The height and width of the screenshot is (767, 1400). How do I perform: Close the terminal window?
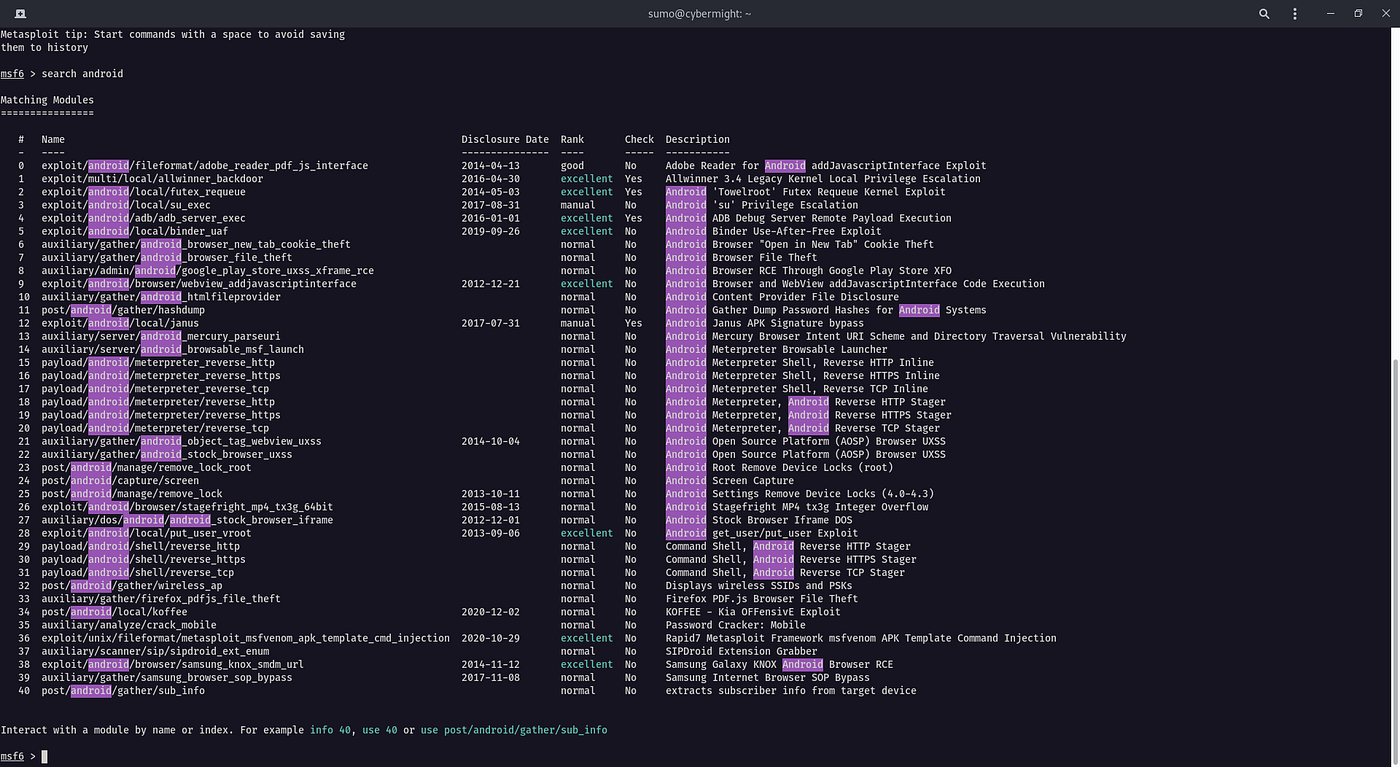1385,14
